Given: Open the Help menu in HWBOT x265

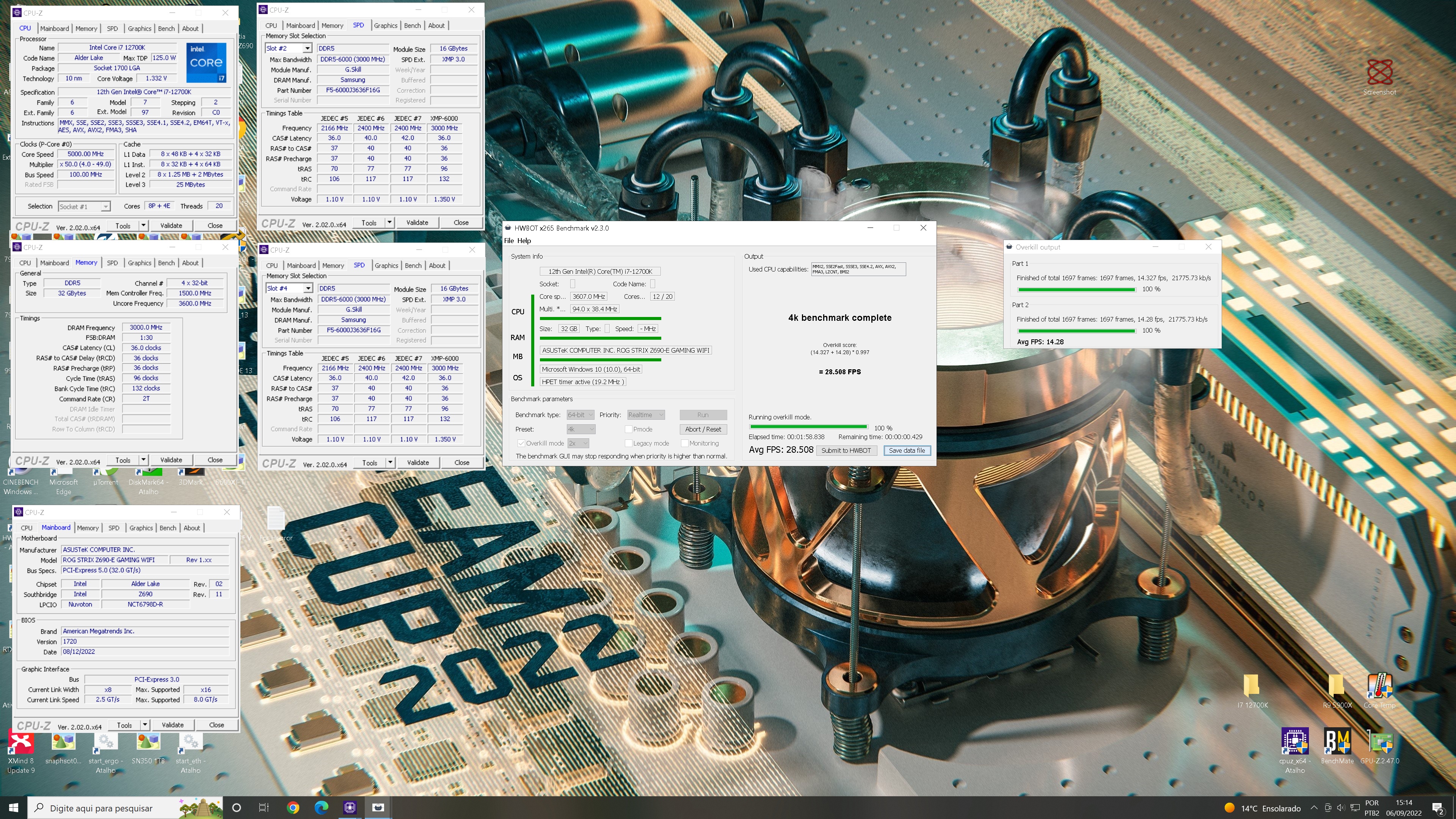Looking at the screenshot, I should pos(524,241).
